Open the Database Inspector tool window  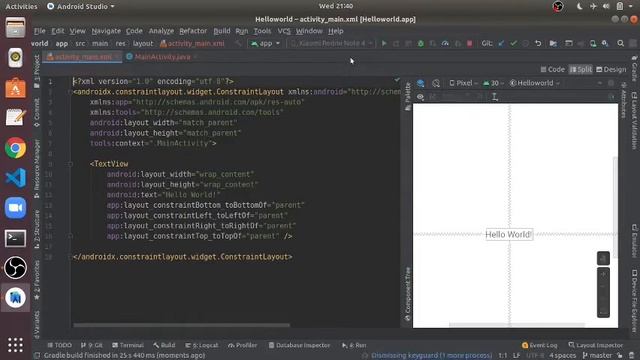tap(299, 345)
